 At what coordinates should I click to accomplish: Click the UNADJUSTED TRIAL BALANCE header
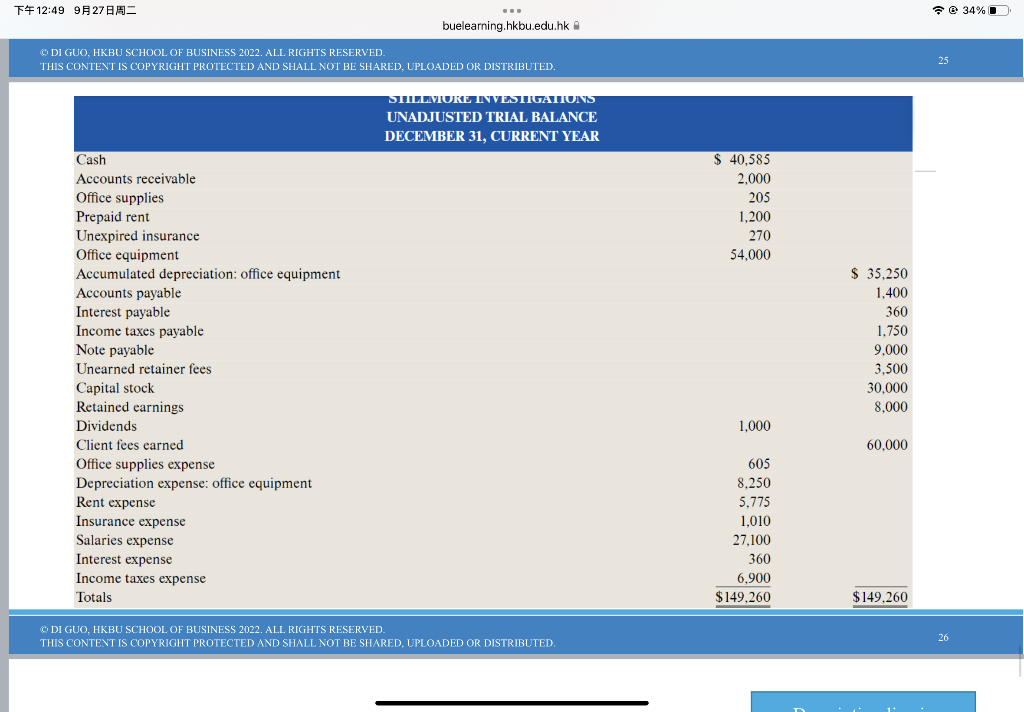tap(492, 116)
